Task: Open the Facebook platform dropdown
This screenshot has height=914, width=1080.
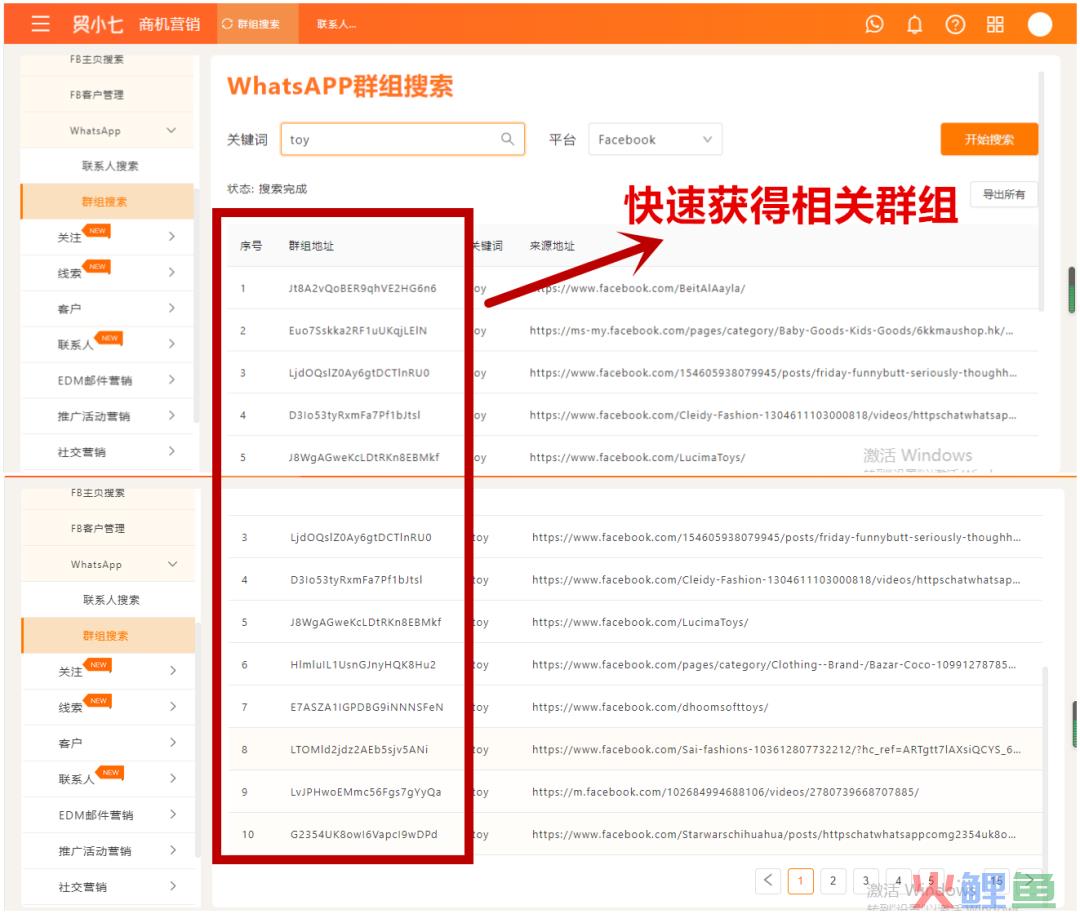Action: [x=654, y=139]
